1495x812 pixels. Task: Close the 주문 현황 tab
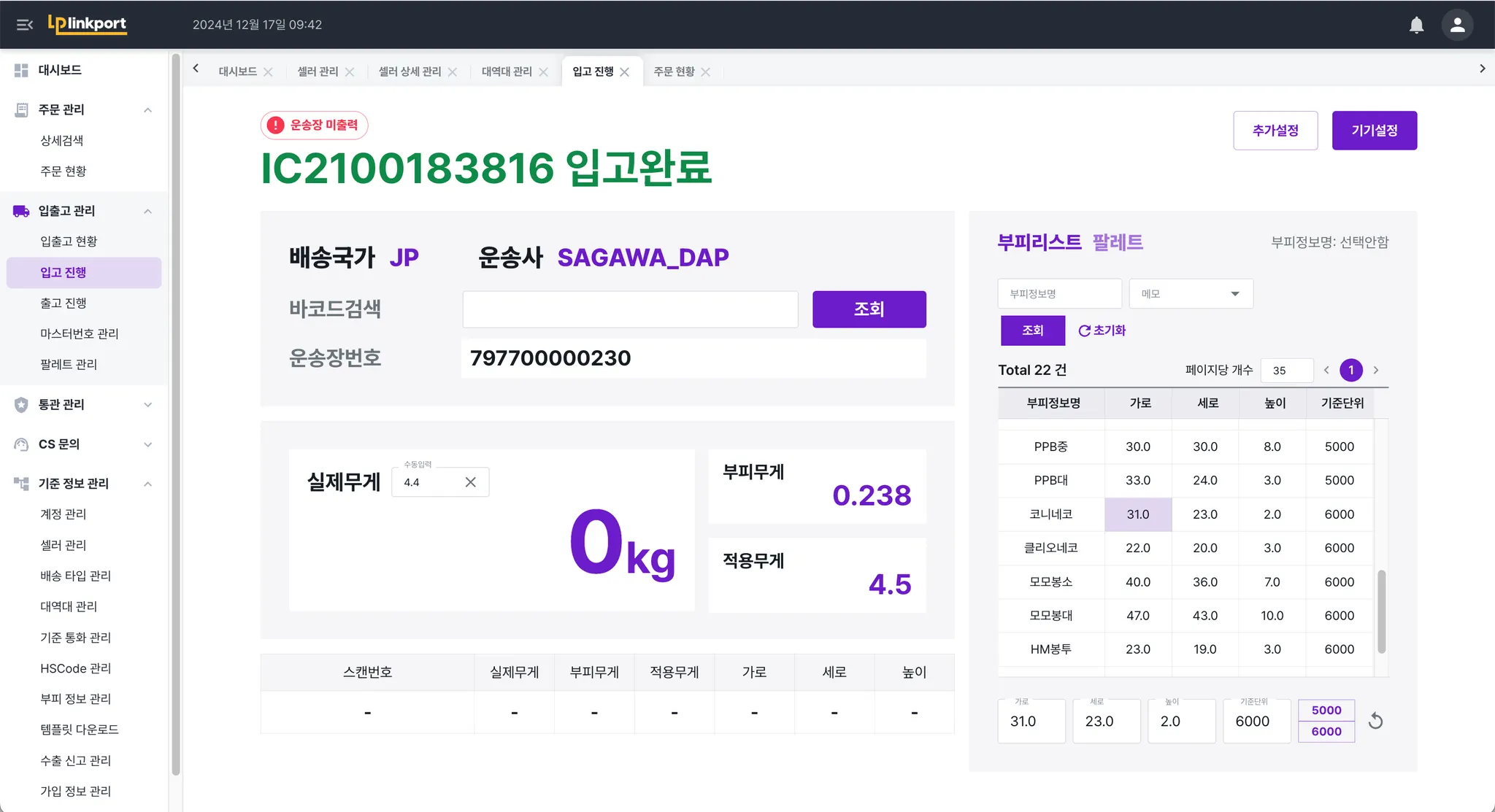[x=706, y=71]
